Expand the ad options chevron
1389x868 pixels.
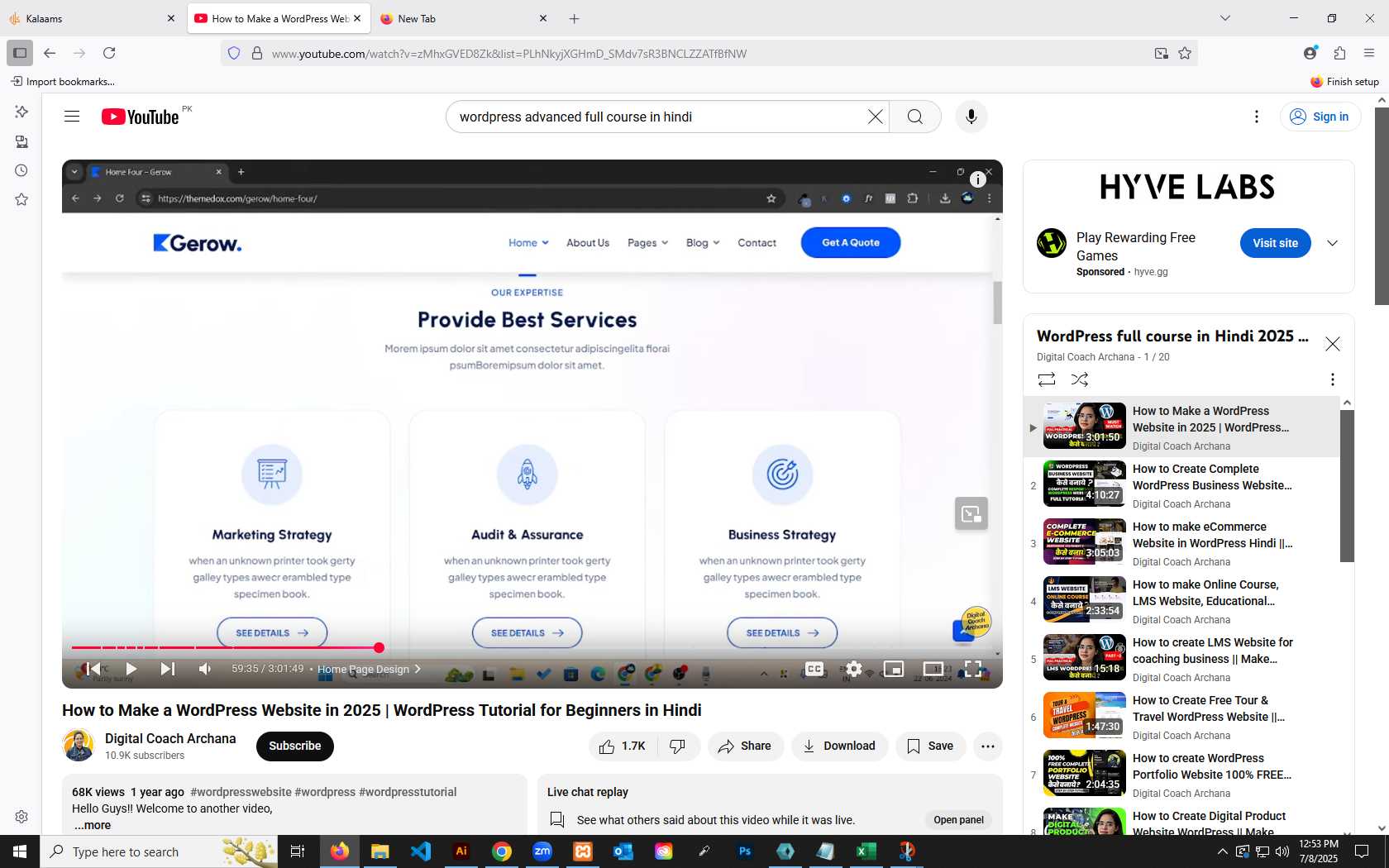pyautogui.click(x=1332, y=243)
